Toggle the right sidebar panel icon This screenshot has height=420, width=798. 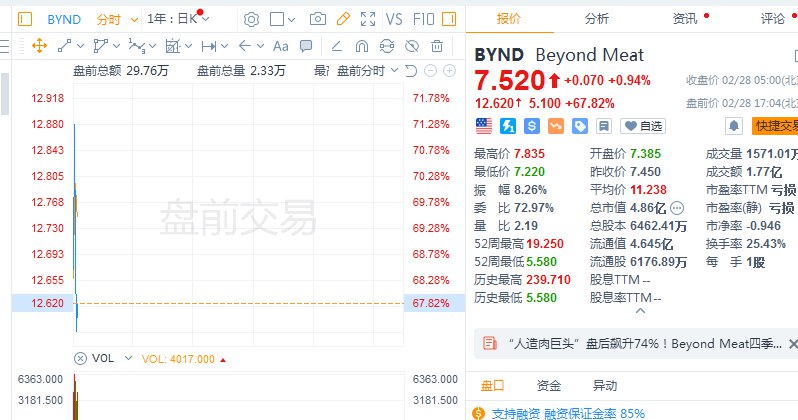click(449, 19)
